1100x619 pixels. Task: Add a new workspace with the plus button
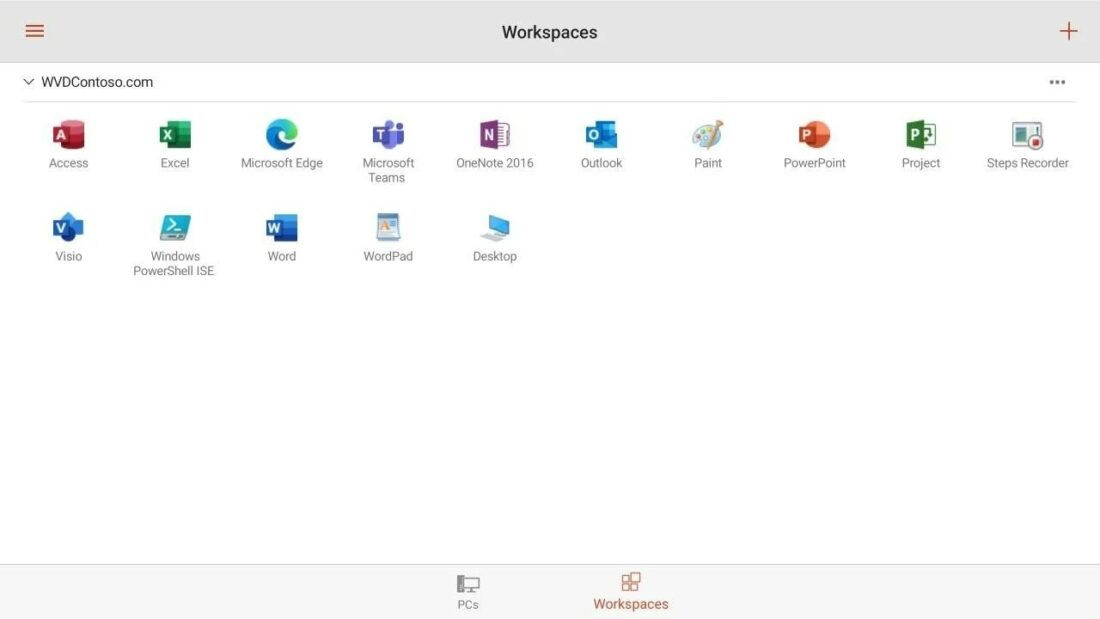point(1068,30)
